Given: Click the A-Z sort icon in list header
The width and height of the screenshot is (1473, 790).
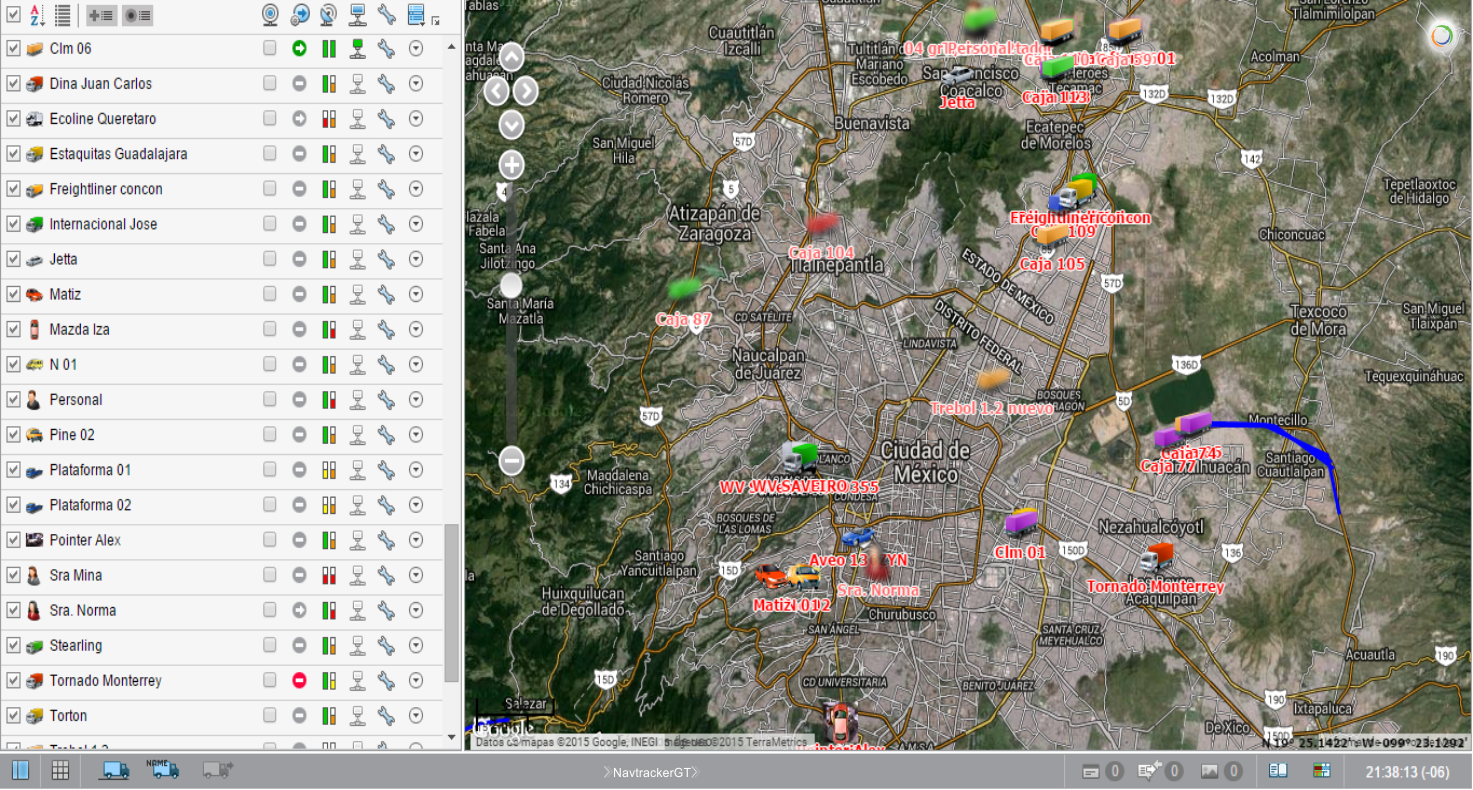Looking at the screenshot, I should tap(36, 15).
